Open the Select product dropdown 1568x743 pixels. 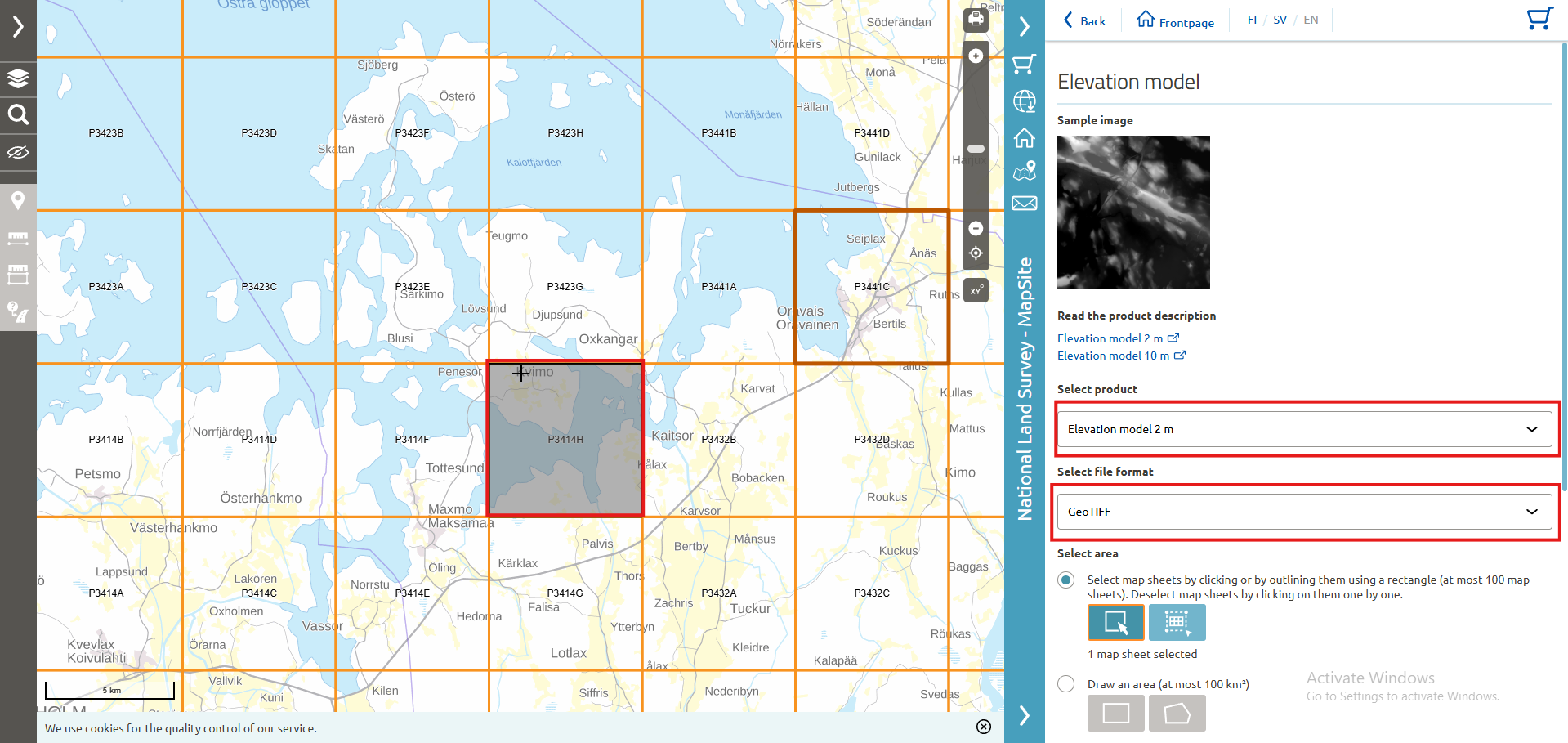(1304, 429)
